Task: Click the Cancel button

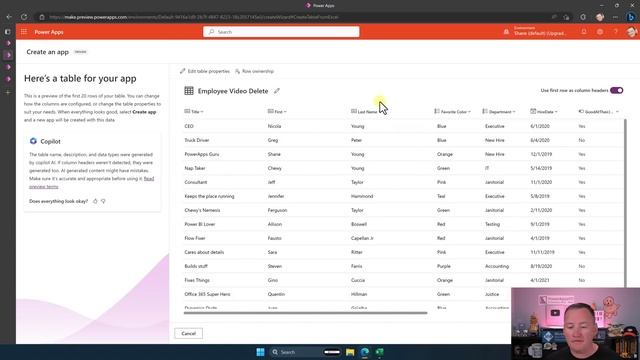Action: (x=188, y=333)
